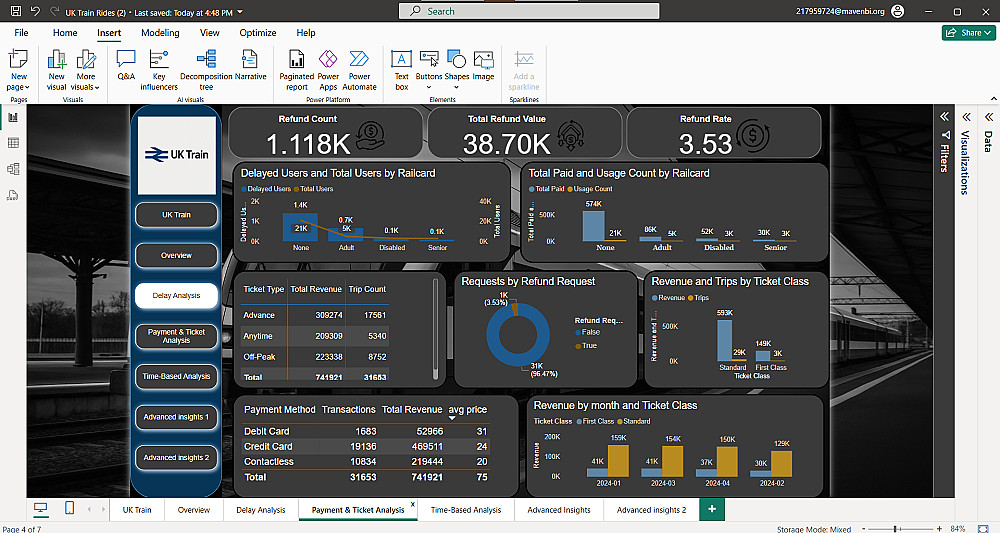Open the Table view in left sidebar
The height and width of the screenshot is (533, 1000).
[13, 143]
